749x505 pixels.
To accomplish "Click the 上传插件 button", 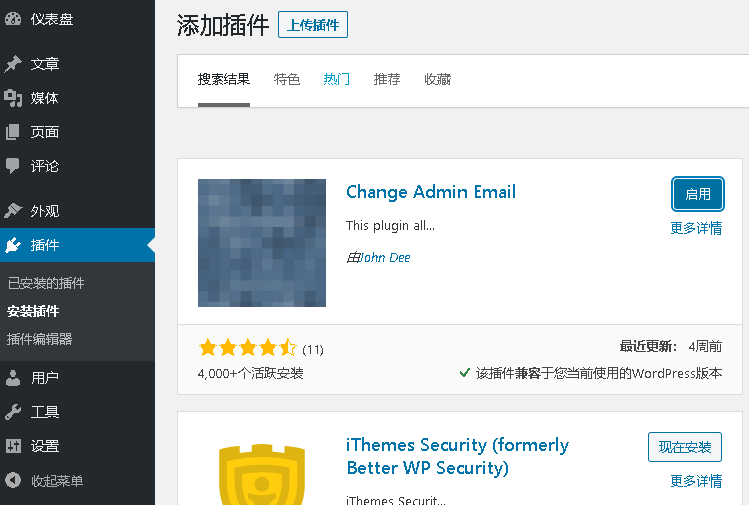I will [313, 25].
